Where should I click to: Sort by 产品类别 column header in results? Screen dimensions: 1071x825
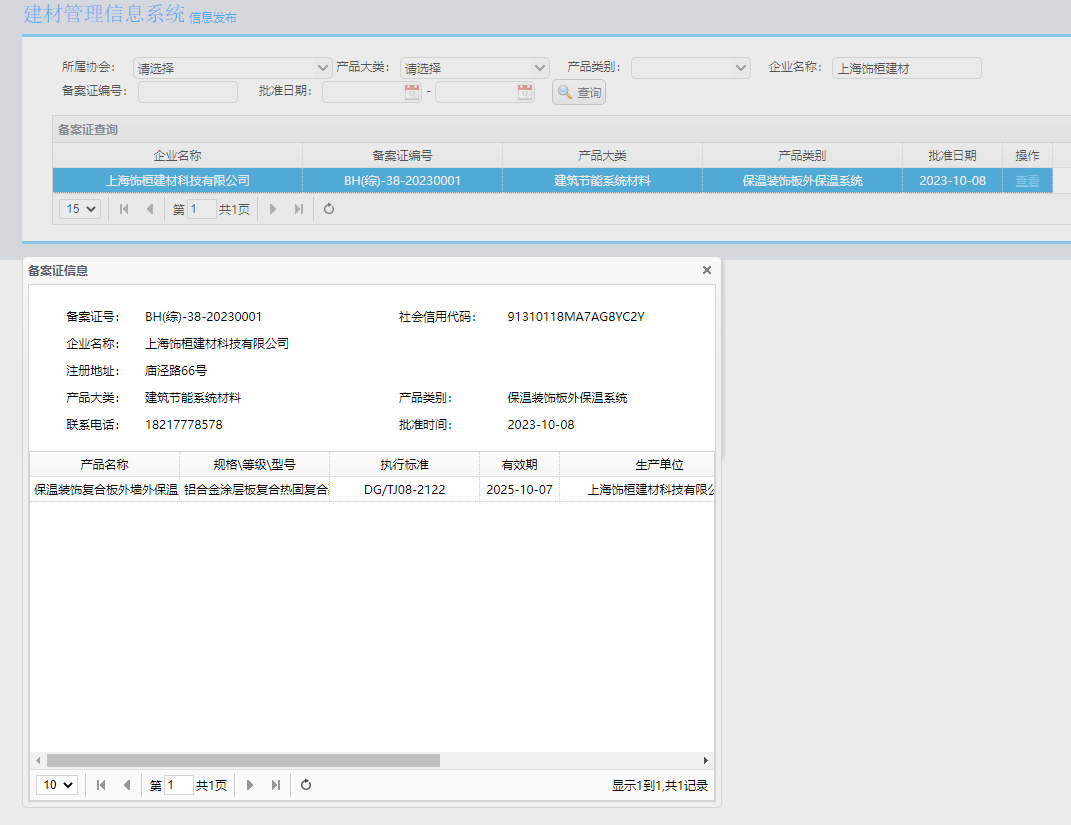[x=803, y=156]
